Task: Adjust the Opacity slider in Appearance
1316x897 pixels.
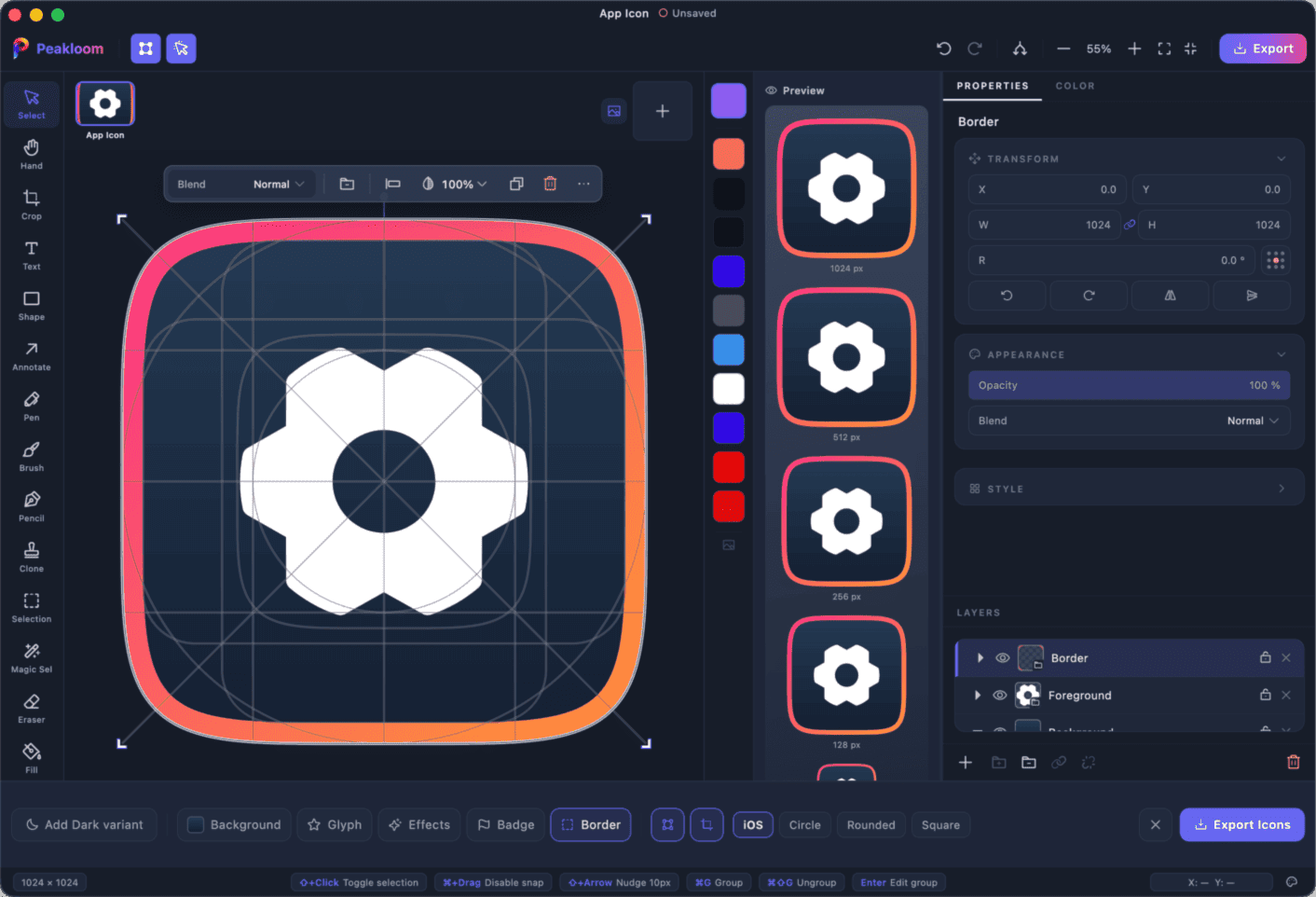Action: [1130, 385]
